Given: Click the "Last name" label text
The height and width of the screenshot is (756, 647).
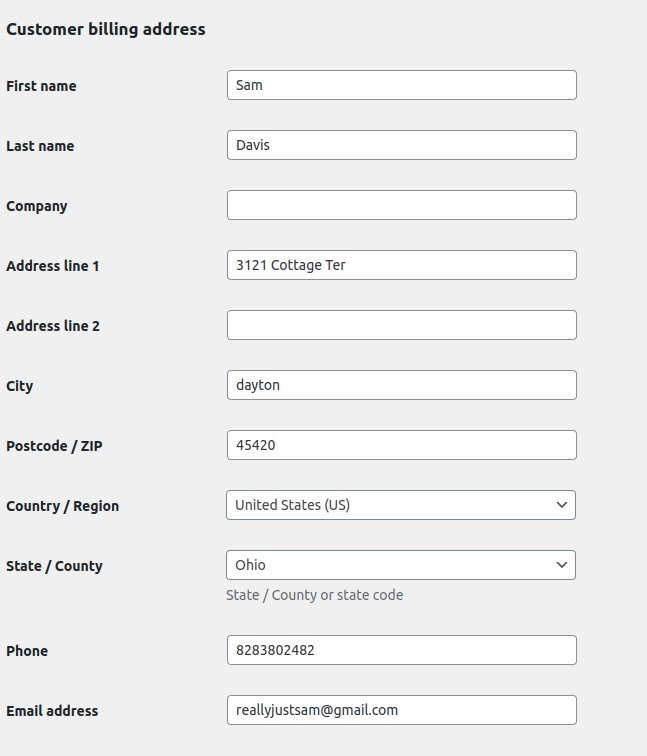Looking at the screenshot, I should point(40,146).
